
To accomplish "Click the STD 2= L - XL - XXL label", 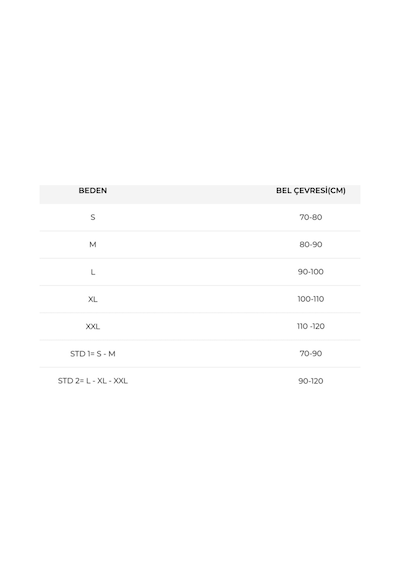I will (x=93, y=381).
